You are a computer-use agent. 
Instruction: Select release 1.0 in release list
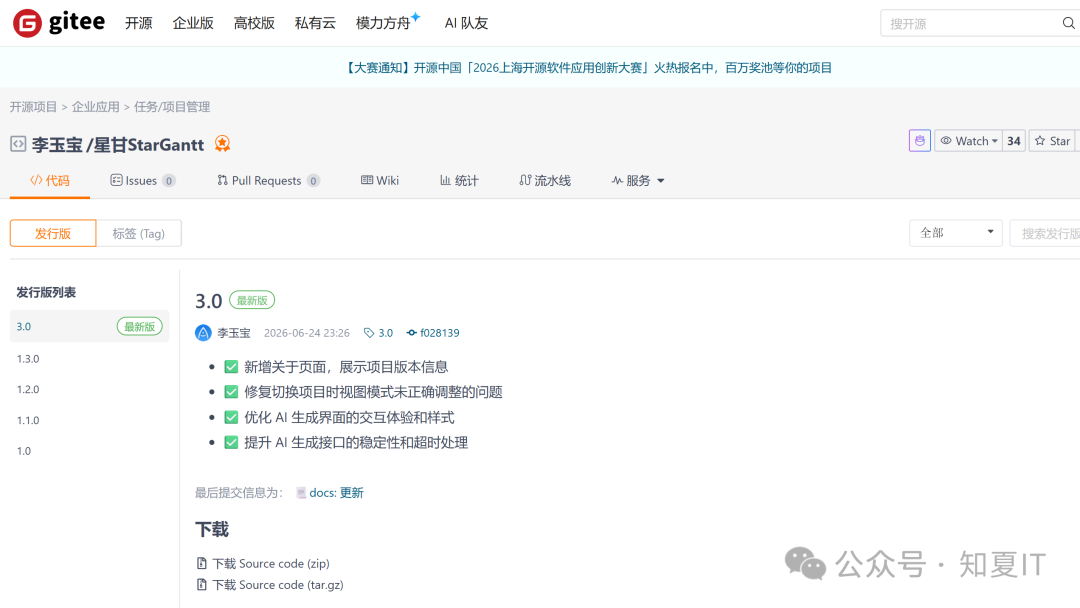tap(24, 451)
